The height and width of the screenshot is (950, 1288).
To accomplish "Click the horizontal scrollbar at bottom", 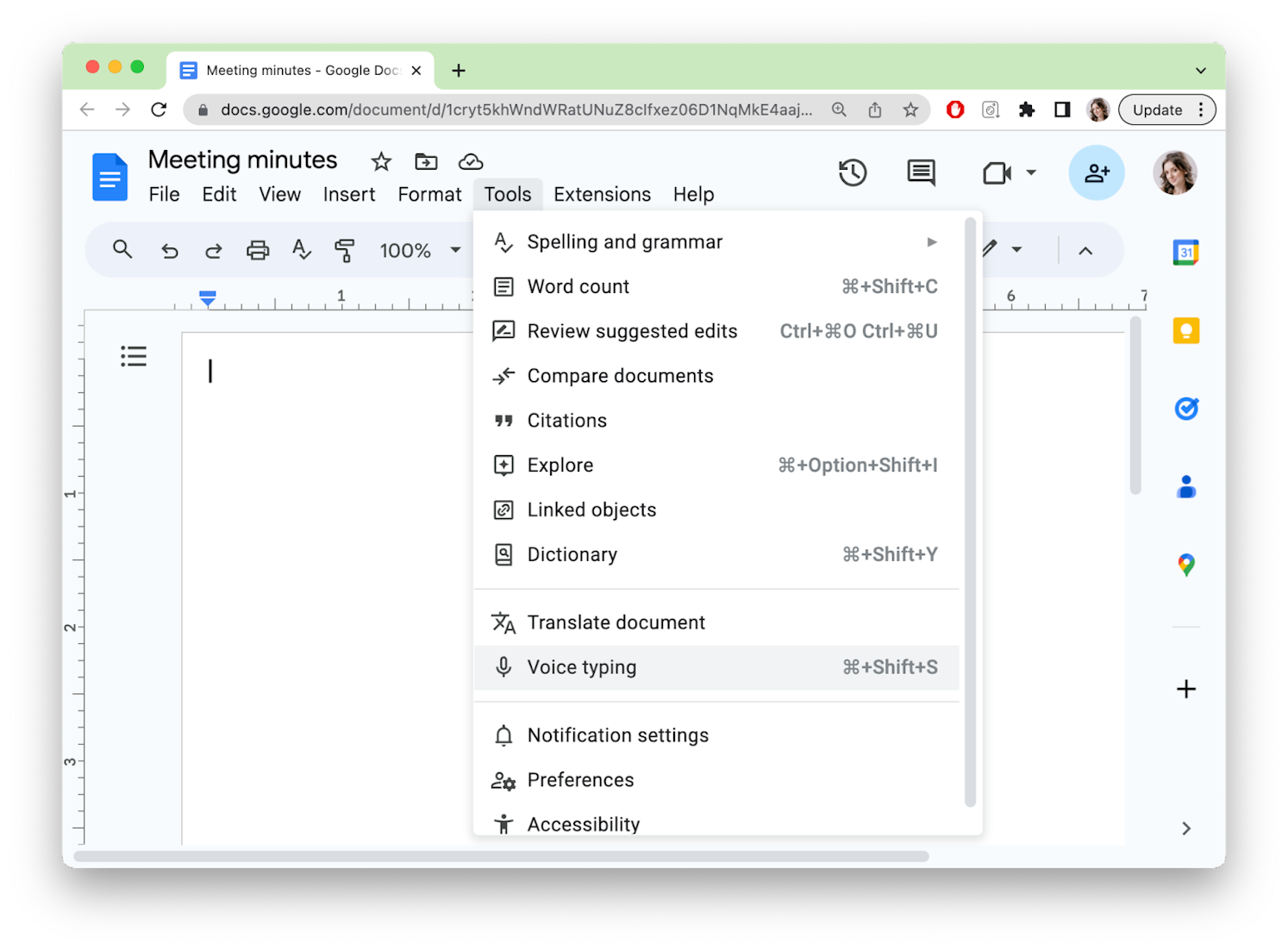I will point(501,856).
